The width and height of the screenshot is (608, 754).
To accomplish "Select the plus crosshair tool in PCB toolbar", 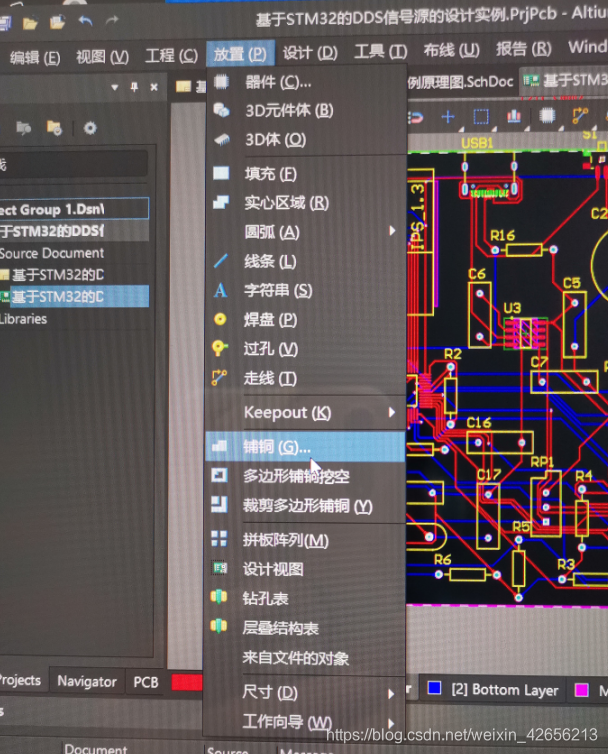I will [x=448, y=116].
